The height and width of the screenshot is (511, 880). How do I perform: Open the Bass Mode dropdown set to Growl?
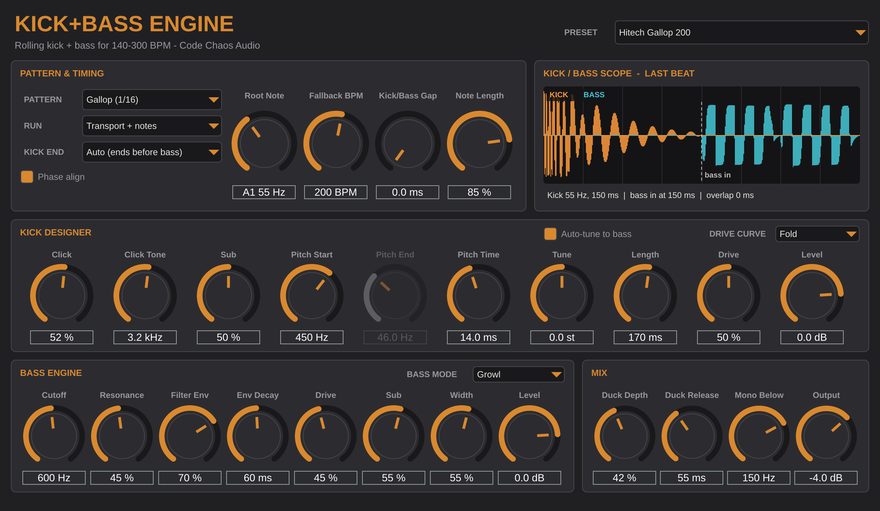[519, 374]
